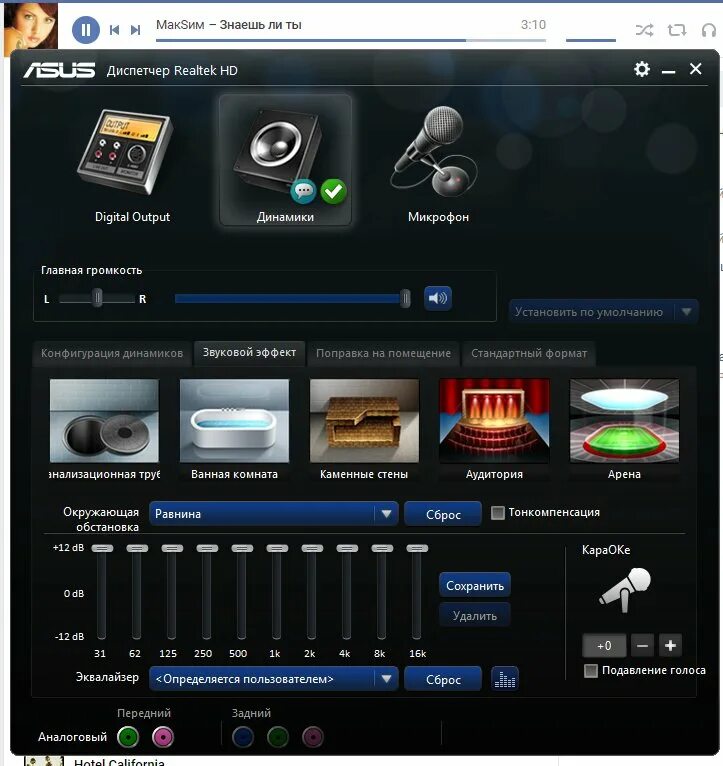The height and width of the screenshot is (766, 723).
Task: Select the Микрофон device icon
Action: tap(436, 150)
